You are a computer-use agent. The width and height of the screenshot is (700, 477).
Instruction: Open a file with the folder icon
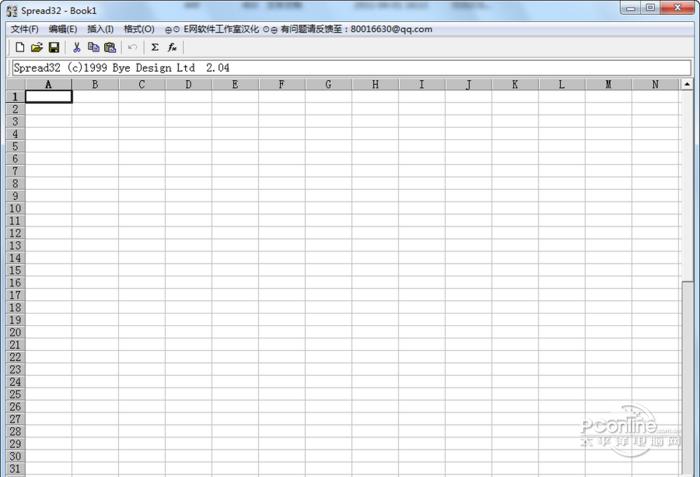click(x=37, y=47)
